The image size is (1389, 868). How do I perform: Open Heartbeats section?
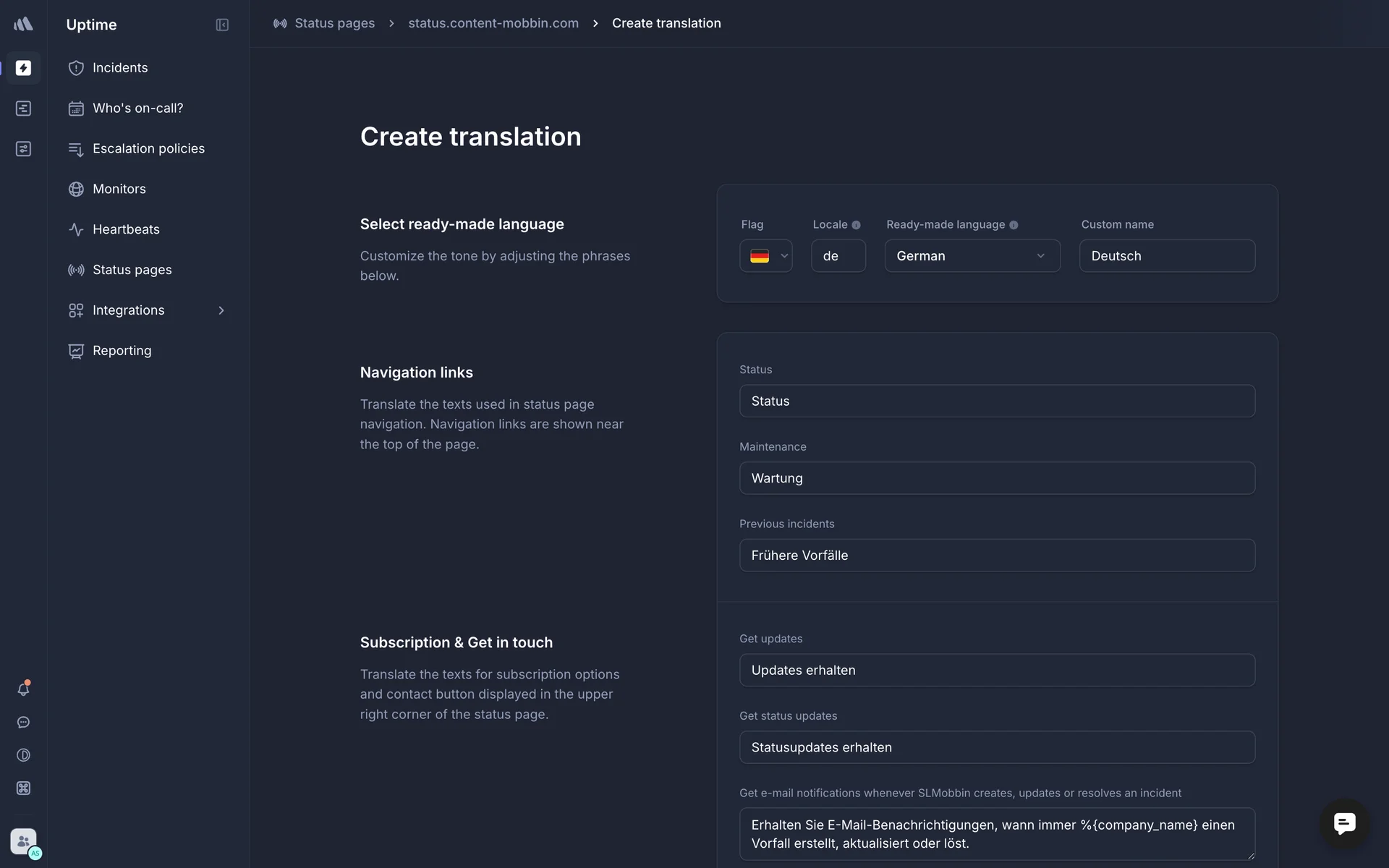[126, 229]
